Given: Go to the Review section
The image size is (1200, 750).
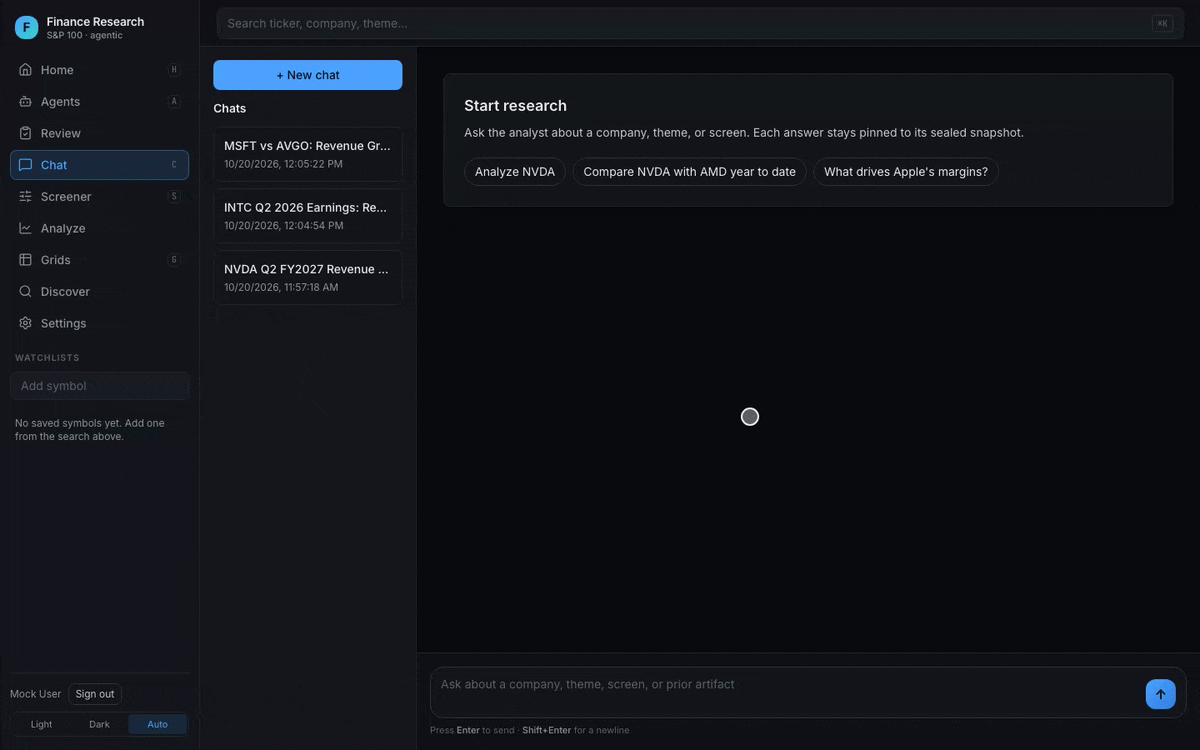Looking at the screenshot, I should (99, 133).
